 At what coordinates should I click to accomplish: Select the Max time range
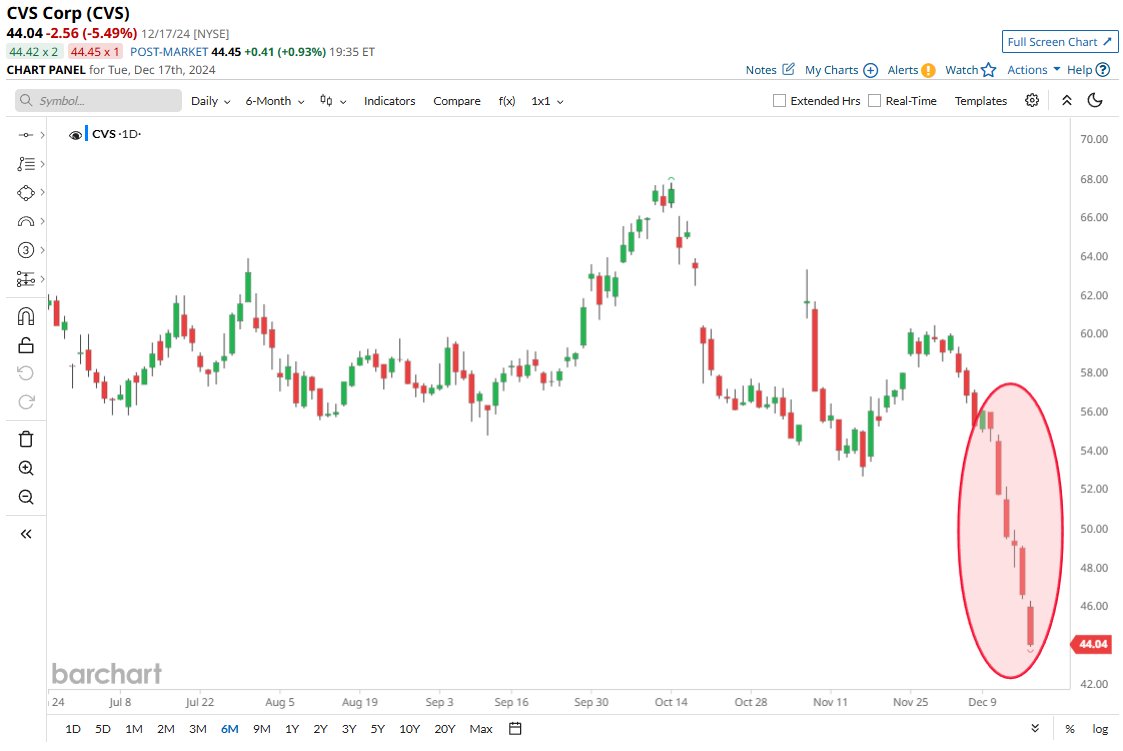481,729
